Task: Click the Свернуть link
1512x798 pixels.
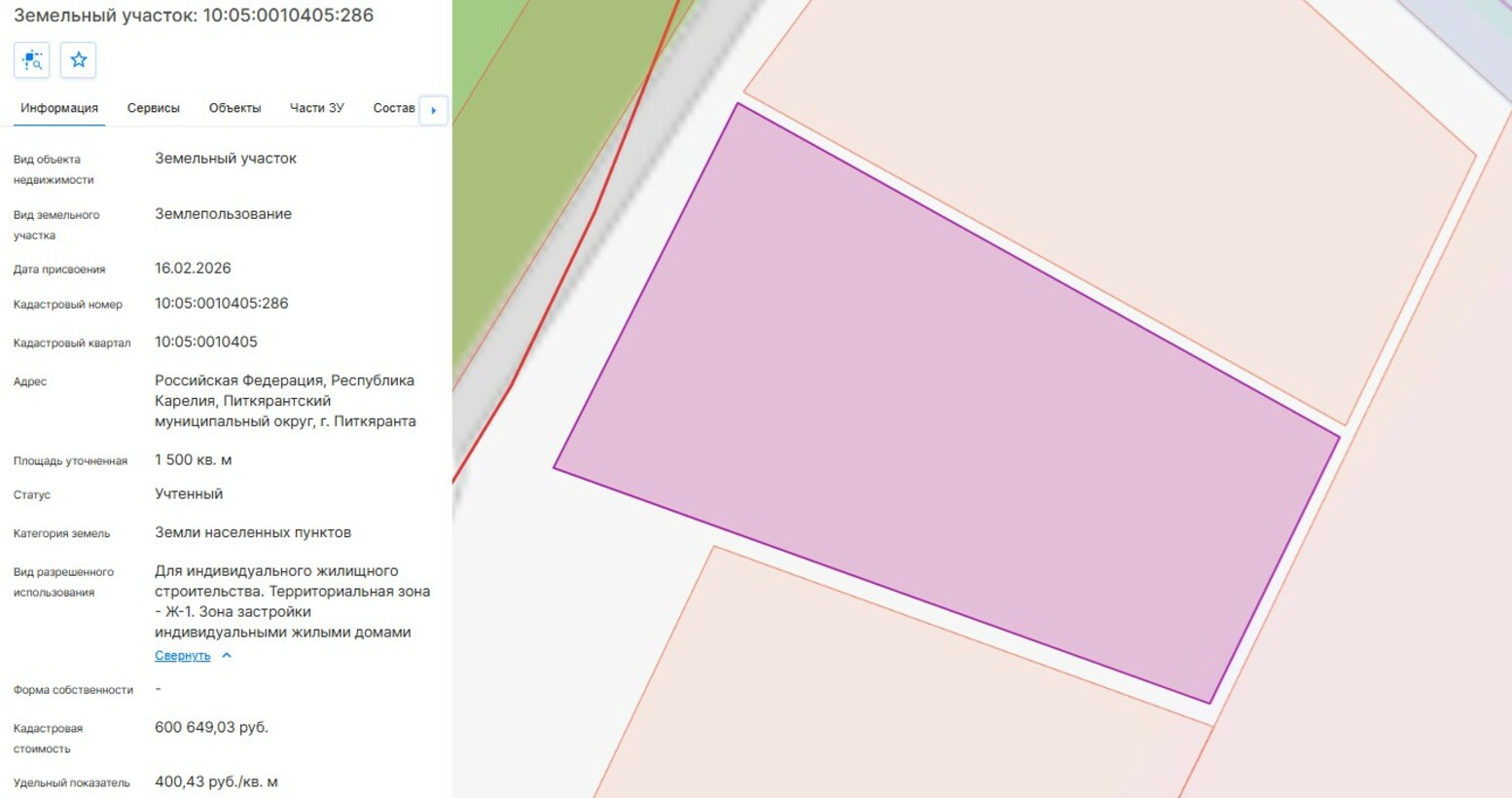Action: click(182, 656)
